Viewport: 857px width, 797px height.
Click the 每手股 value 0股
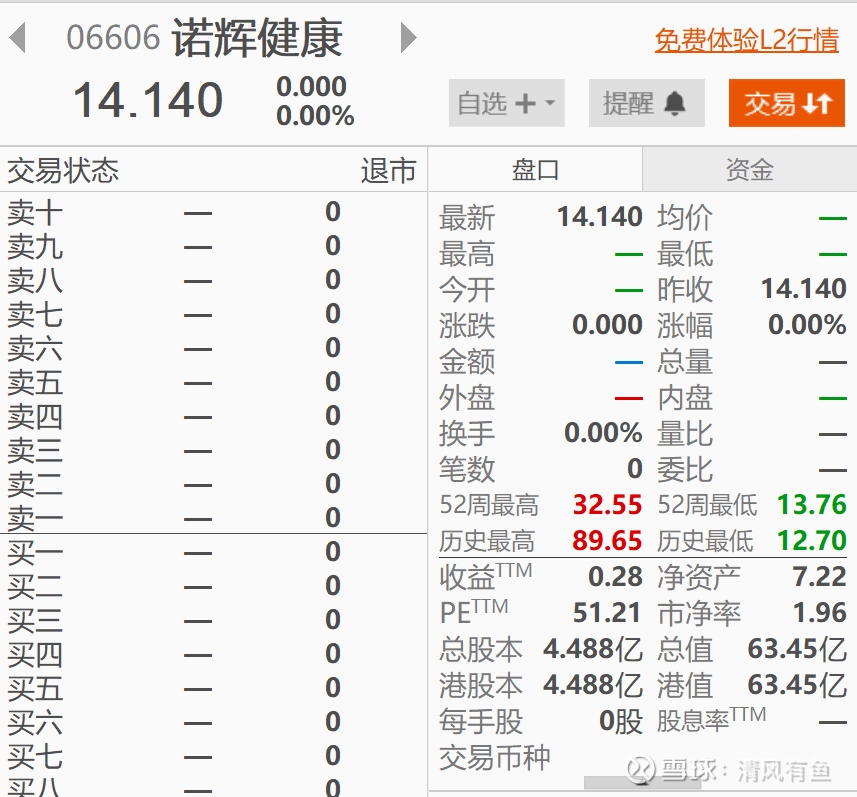(x=621, y=721)
